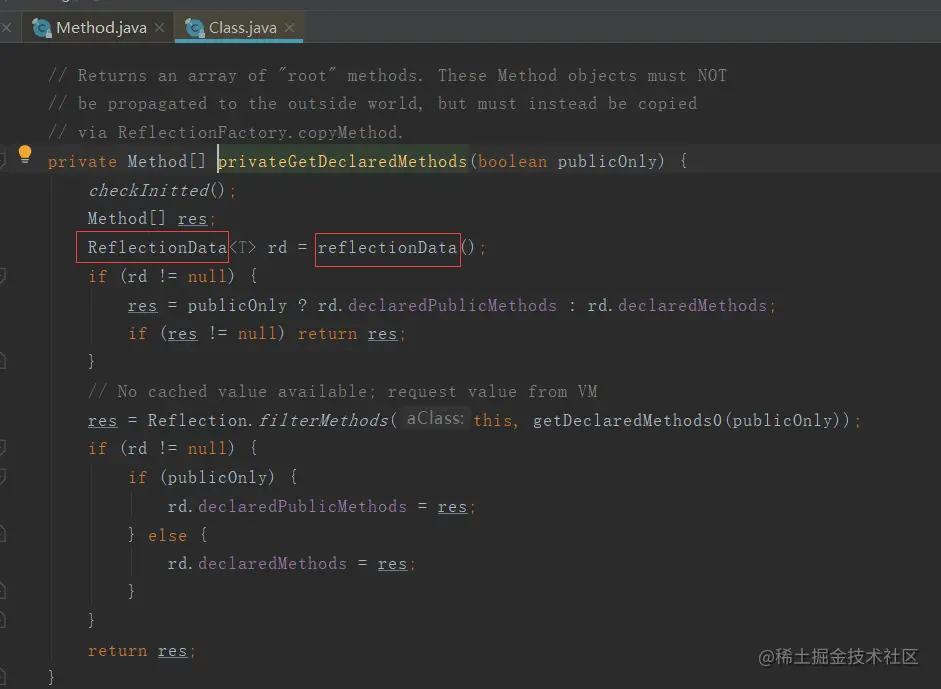Open the yellow light bulb quick-fix icon
The height and width of the screenshot is (689, 941).
pos(25,155)
